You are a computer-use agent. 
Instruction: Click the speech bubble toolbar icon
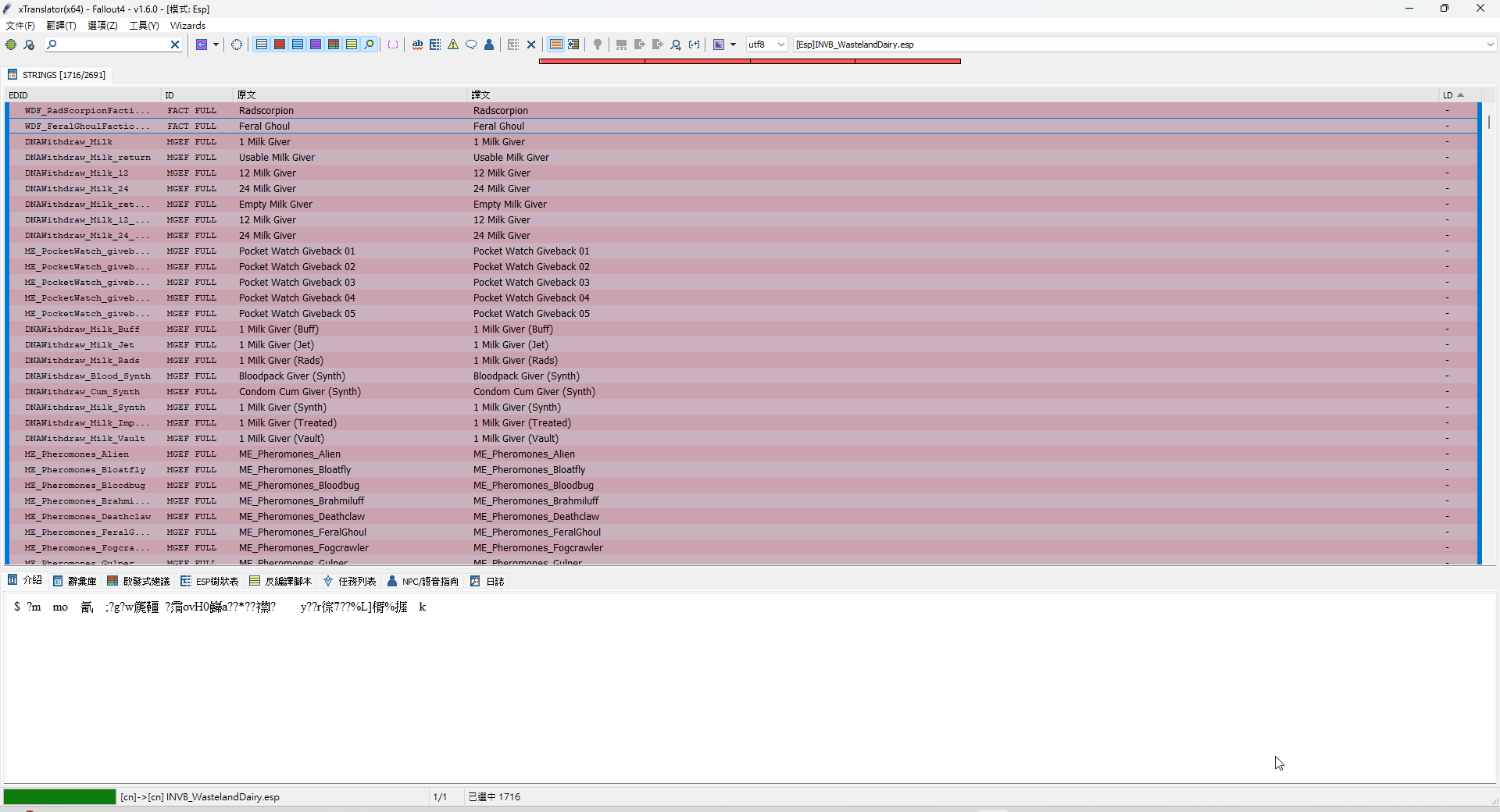[471, 45]
